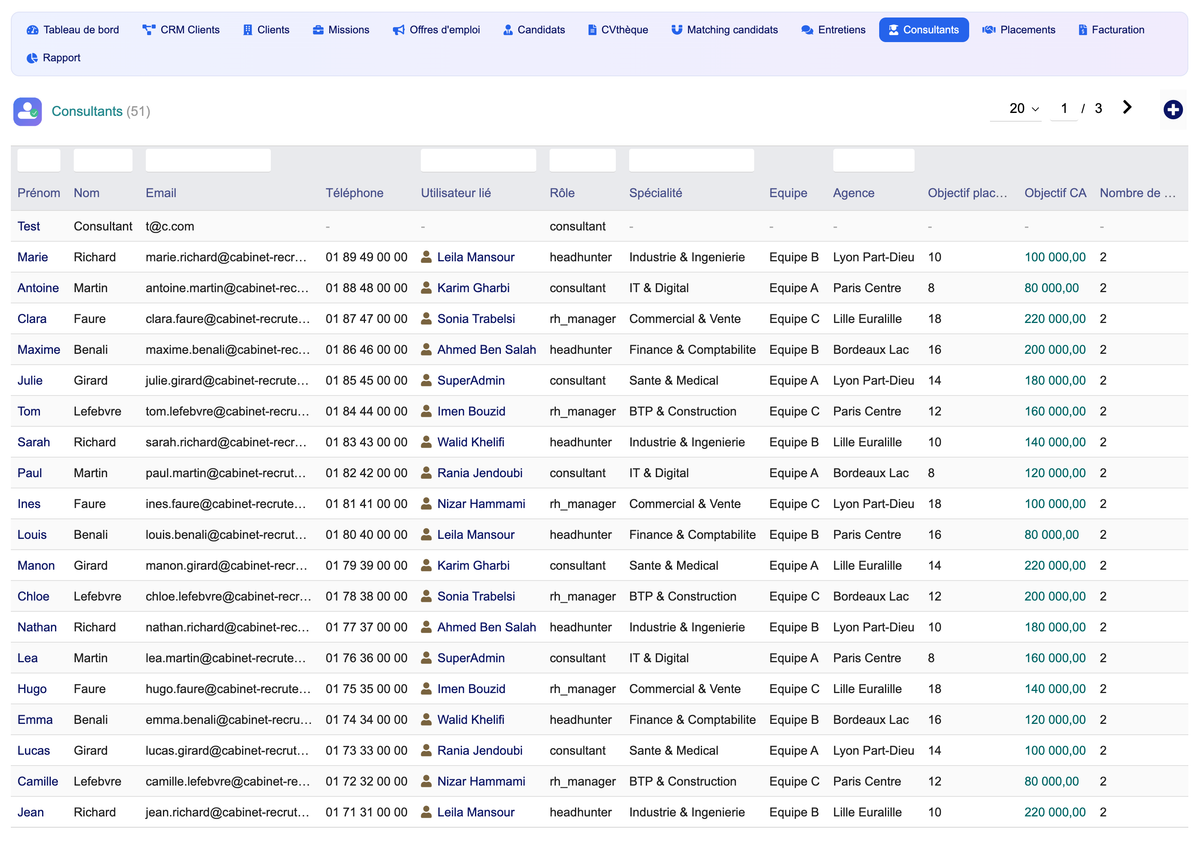This screenshot has width=1200, height=861.
Task: Open Nathan's linked user Ahmed Ben Salah
Action: pos(486,627)
